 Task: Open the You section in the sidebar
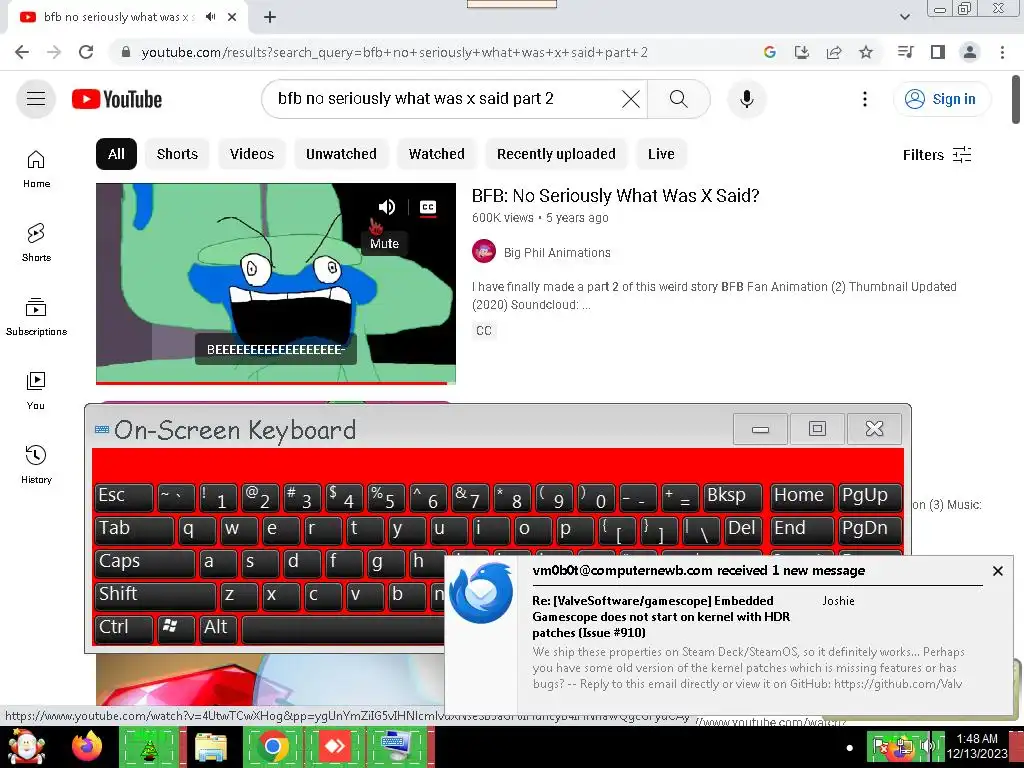point(36,391)
